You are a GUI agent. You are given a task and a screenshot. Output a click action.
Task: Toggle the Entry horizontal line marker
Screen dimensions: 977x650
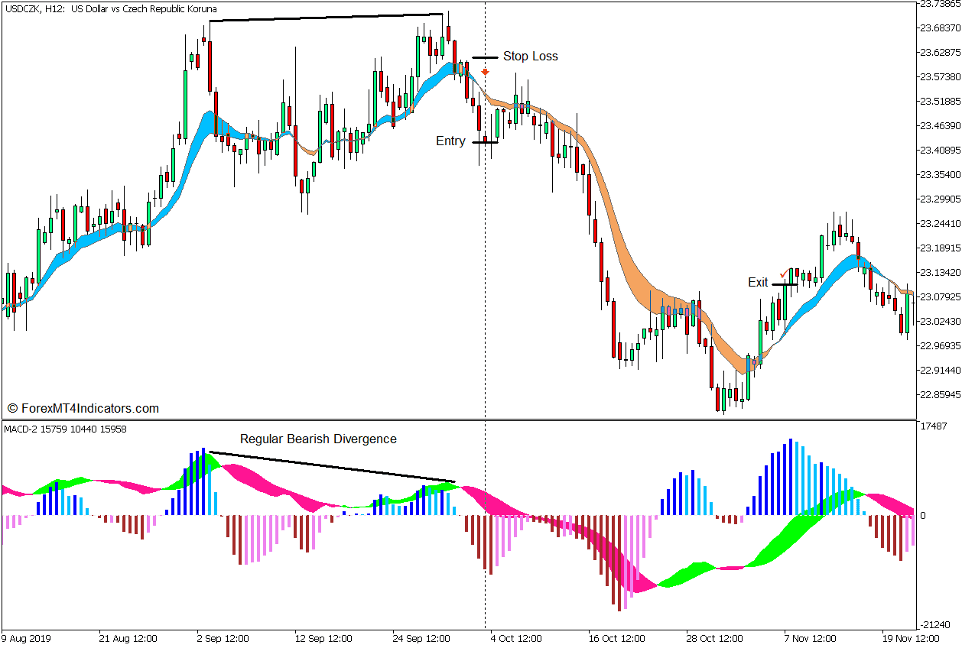pyautogui.click(x=484, y=142)
